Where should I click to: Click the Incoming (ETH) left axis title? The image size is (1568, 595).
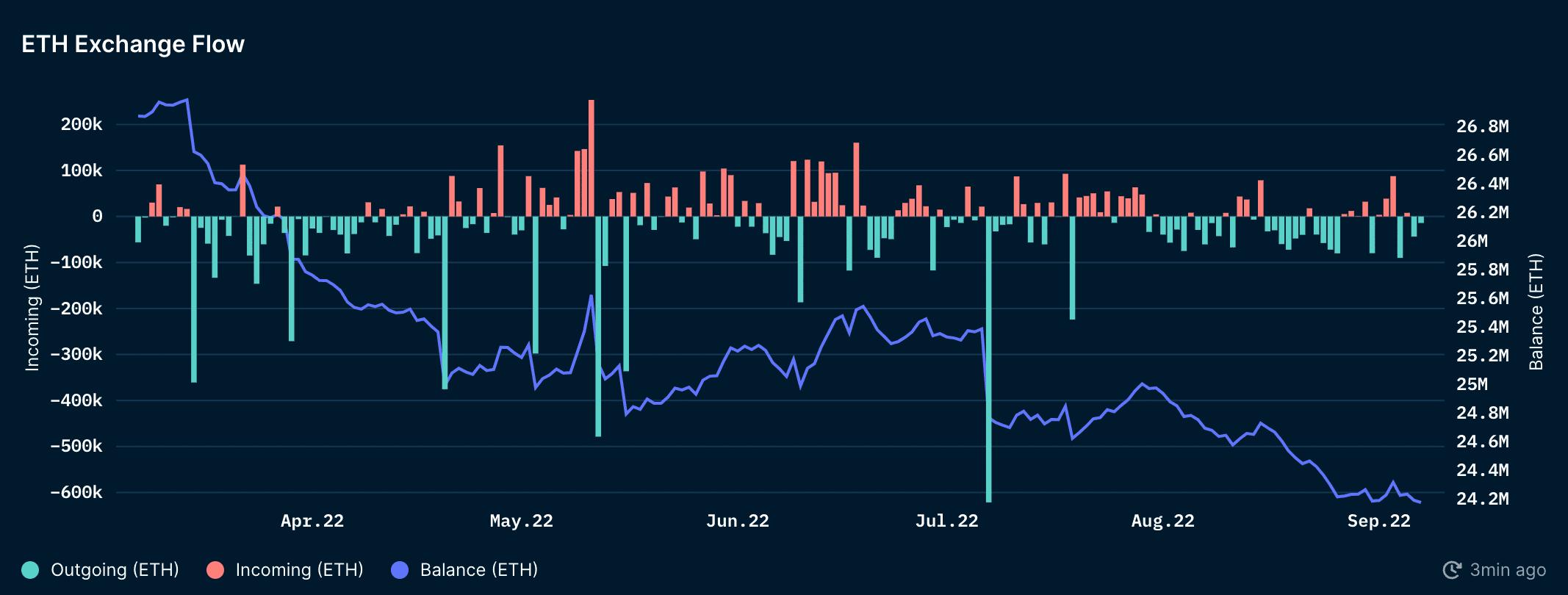[32, 308]
